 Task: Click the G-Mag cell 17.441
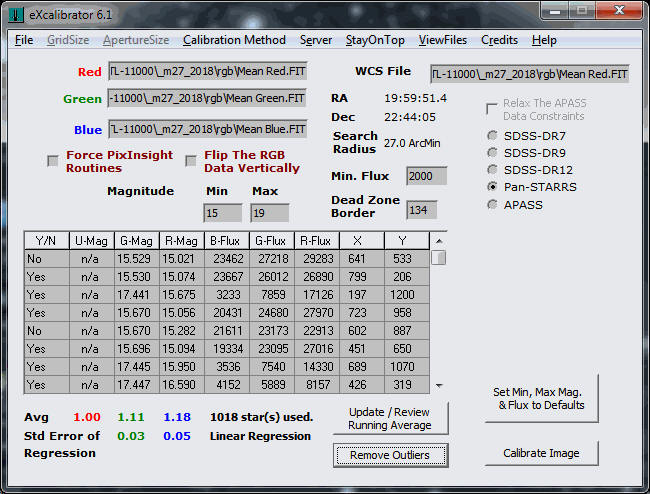coord(136,295)
